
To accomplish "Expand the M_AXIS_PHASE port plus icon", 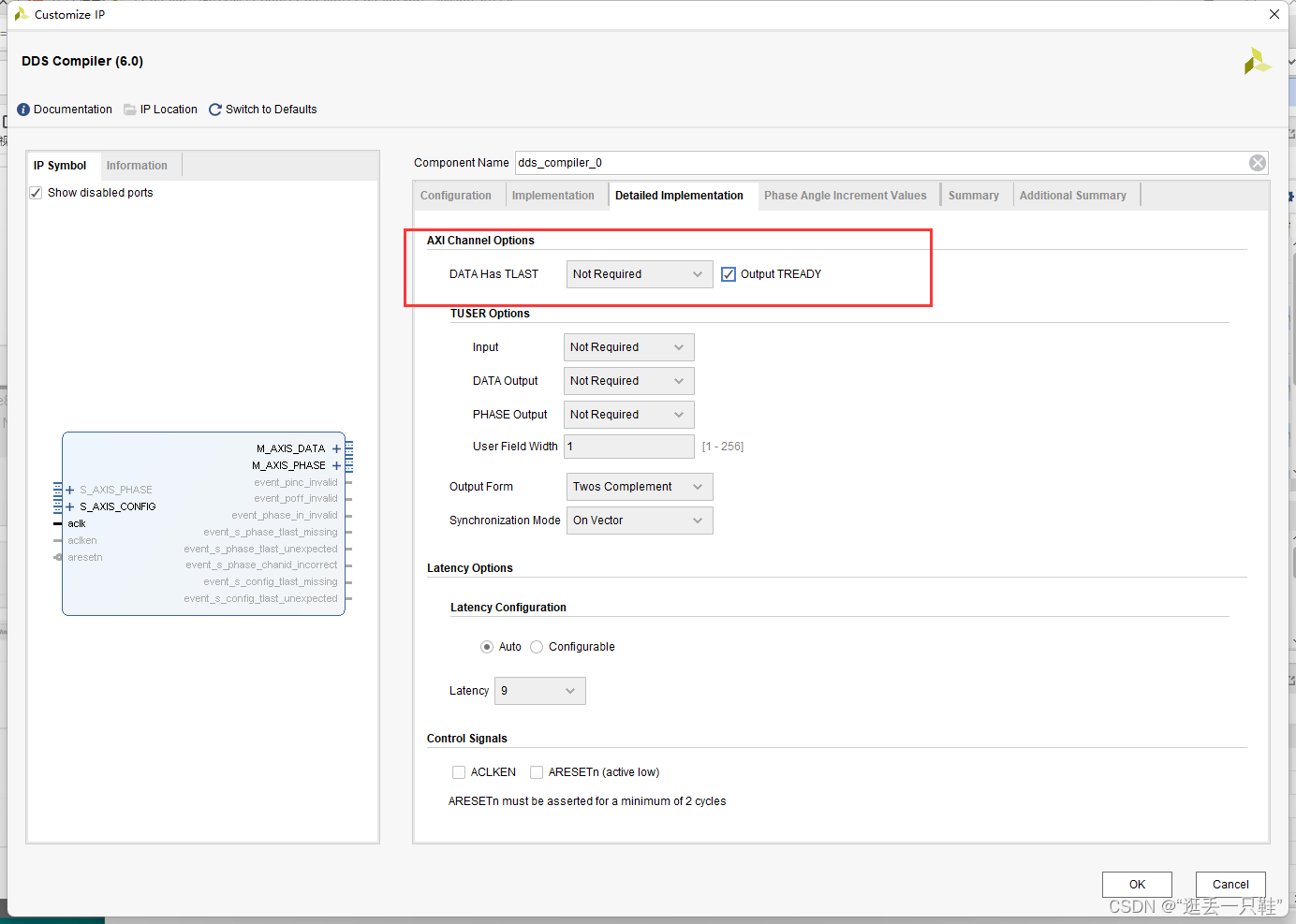I will (336, 465).
